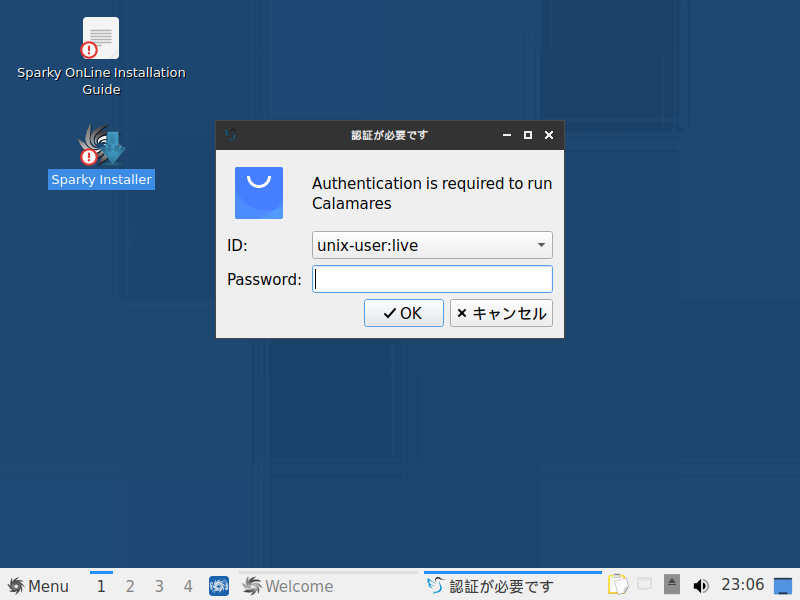Open the Menu button on the taskbar
This screenshot has width=800, height=600.
point(38,586)
